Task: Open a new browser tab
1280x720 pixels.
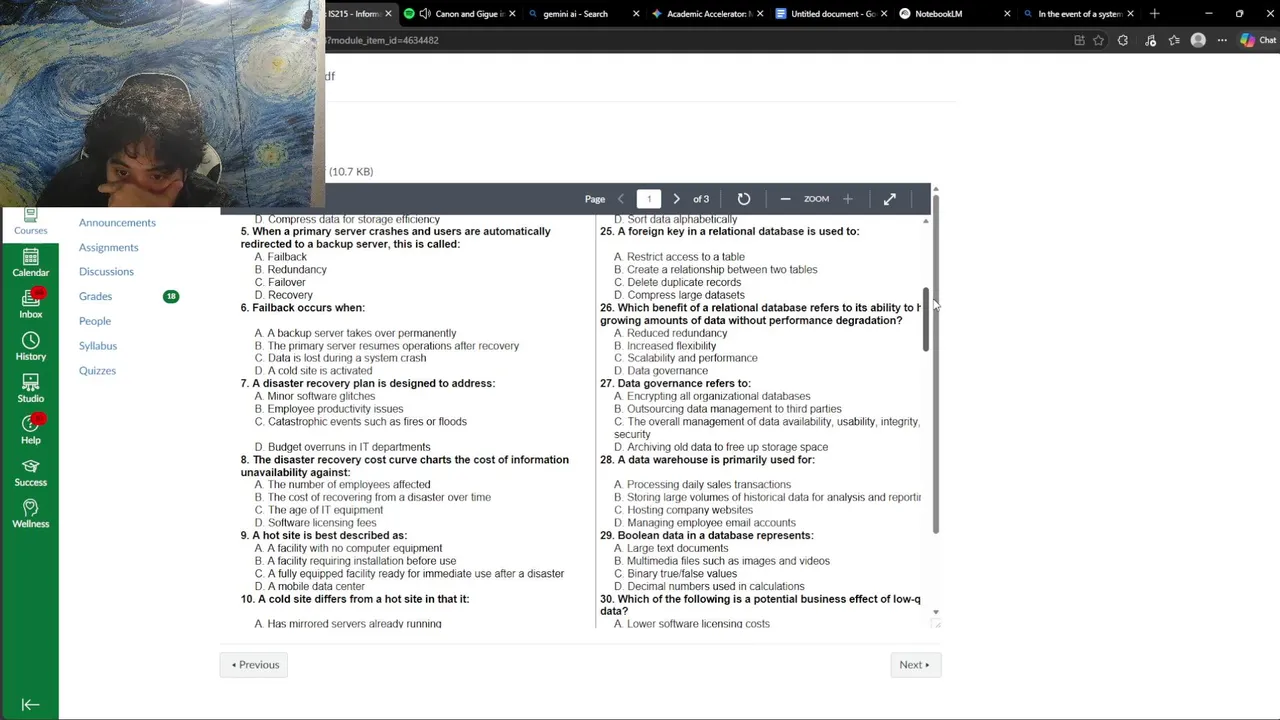Action: pyautogui.click(x=1155, y=14)
